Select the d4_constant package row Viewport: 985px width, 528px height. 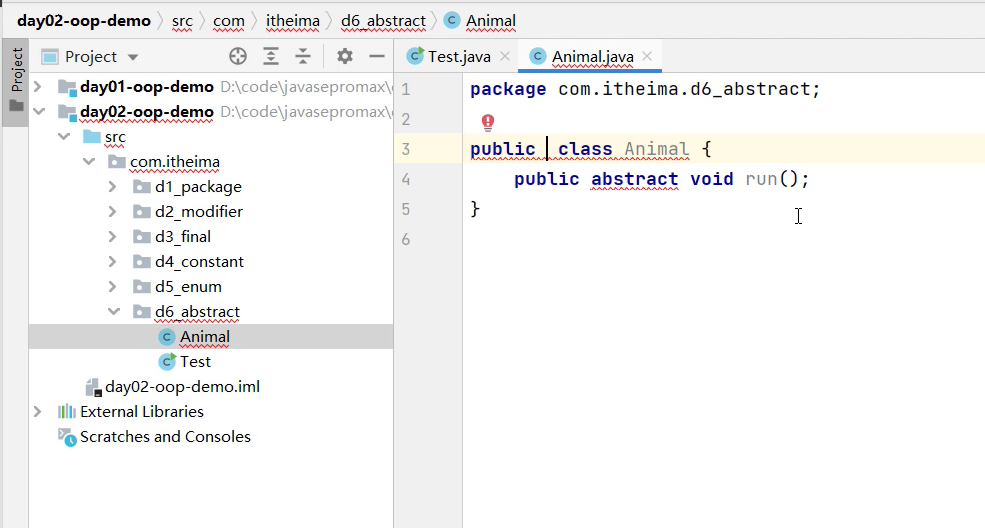[x=211, y=262]
